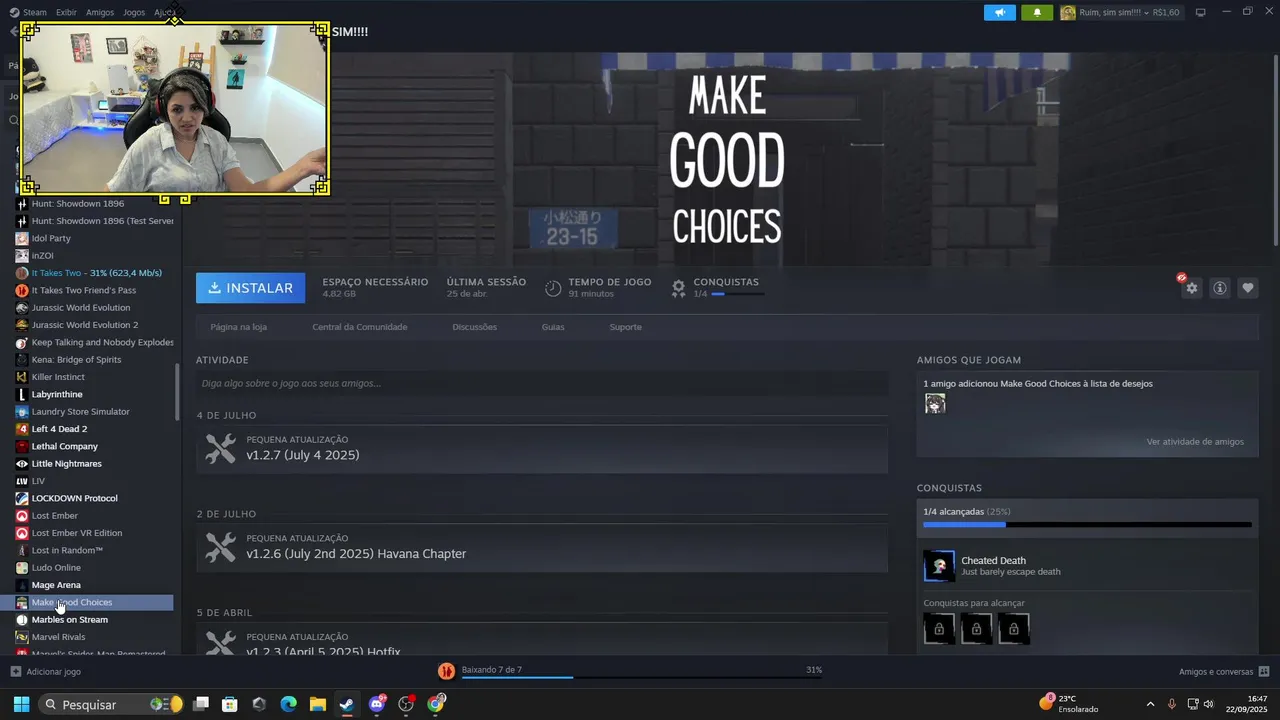This screenshot has height=720, width=1280.
Task: Open the Discussões tab
Action: coord(474,327)
